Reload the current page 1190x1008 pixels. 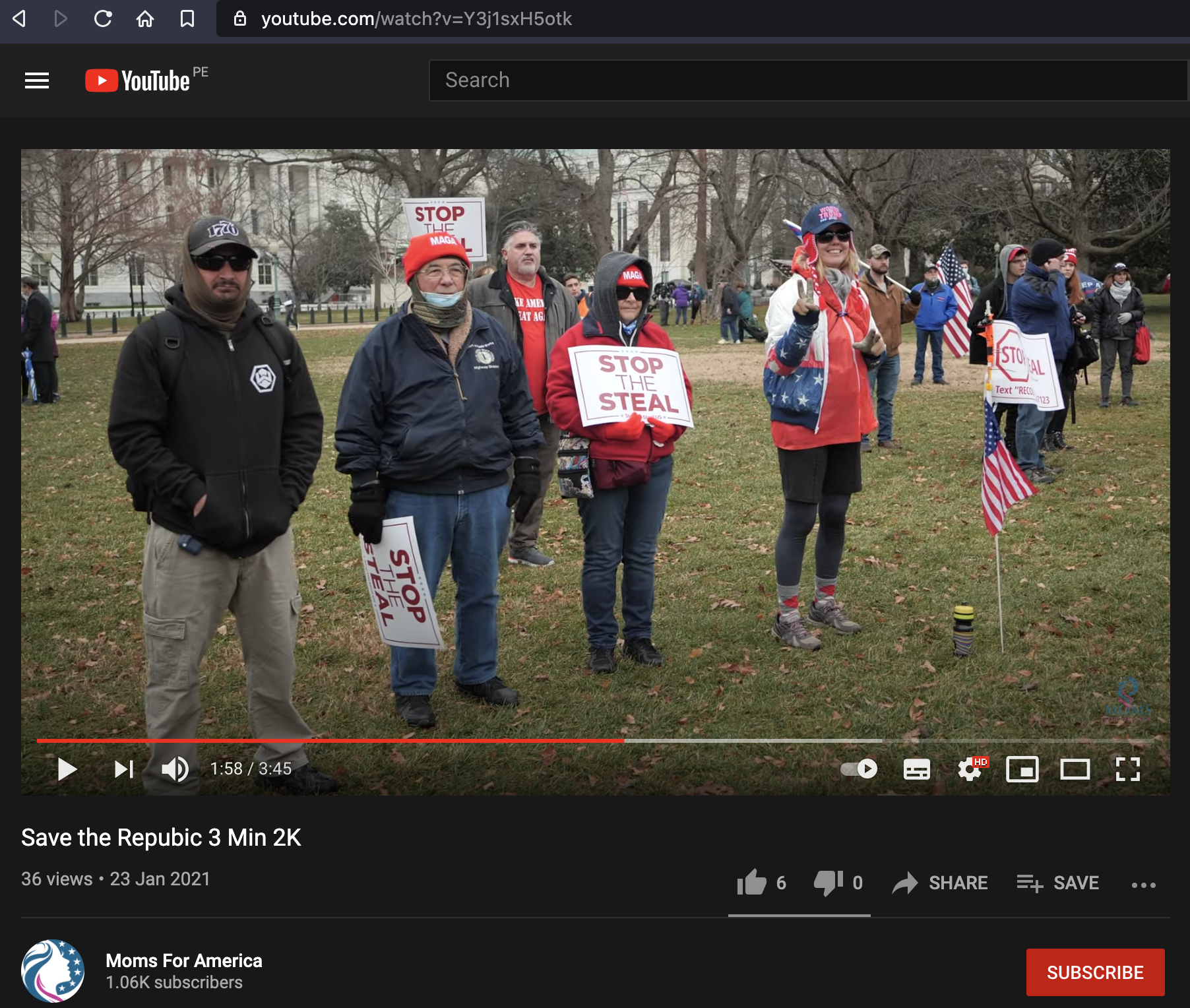(103, 18)
